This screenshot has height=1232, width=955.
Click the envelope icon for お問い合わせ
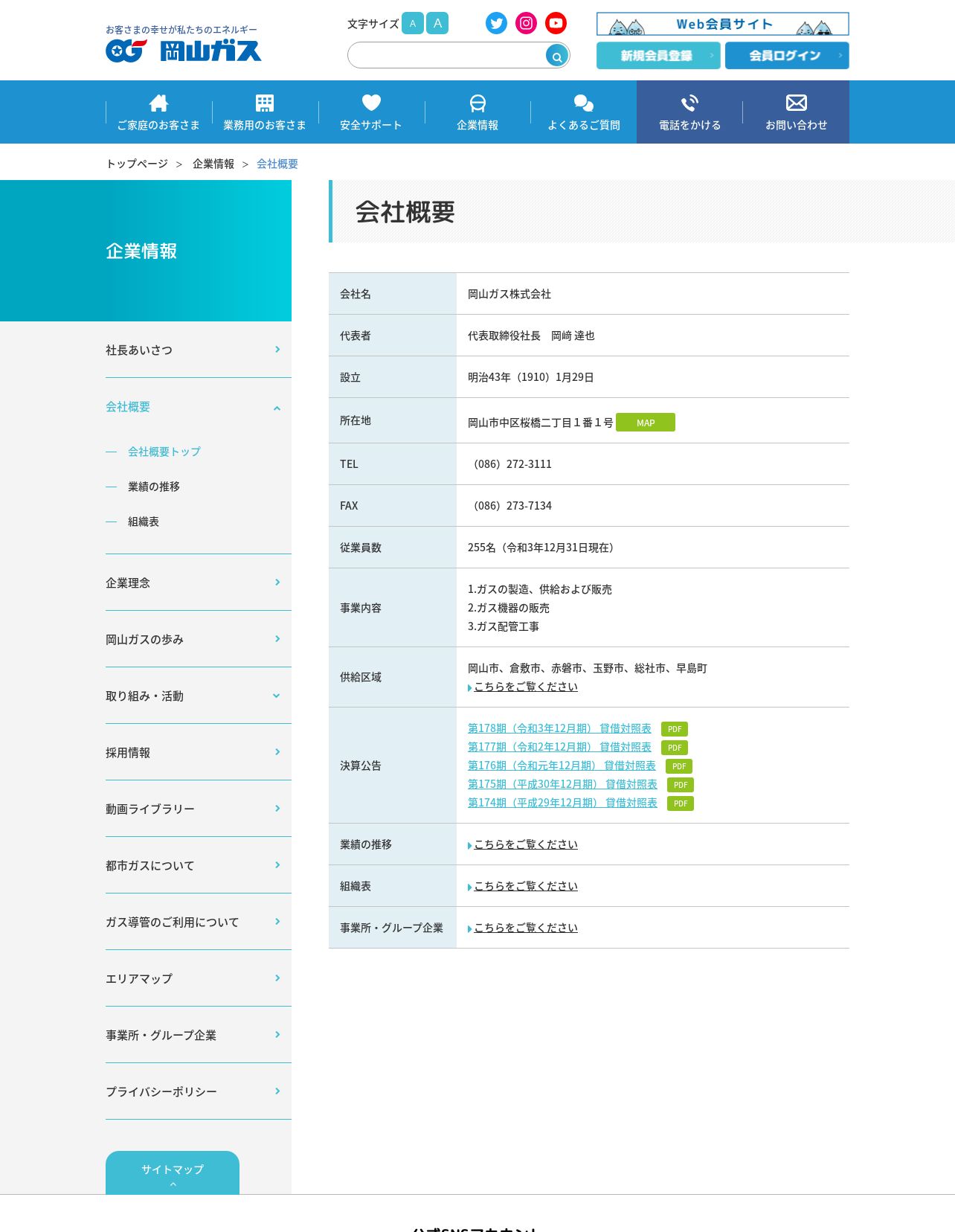tap(796, 103)
